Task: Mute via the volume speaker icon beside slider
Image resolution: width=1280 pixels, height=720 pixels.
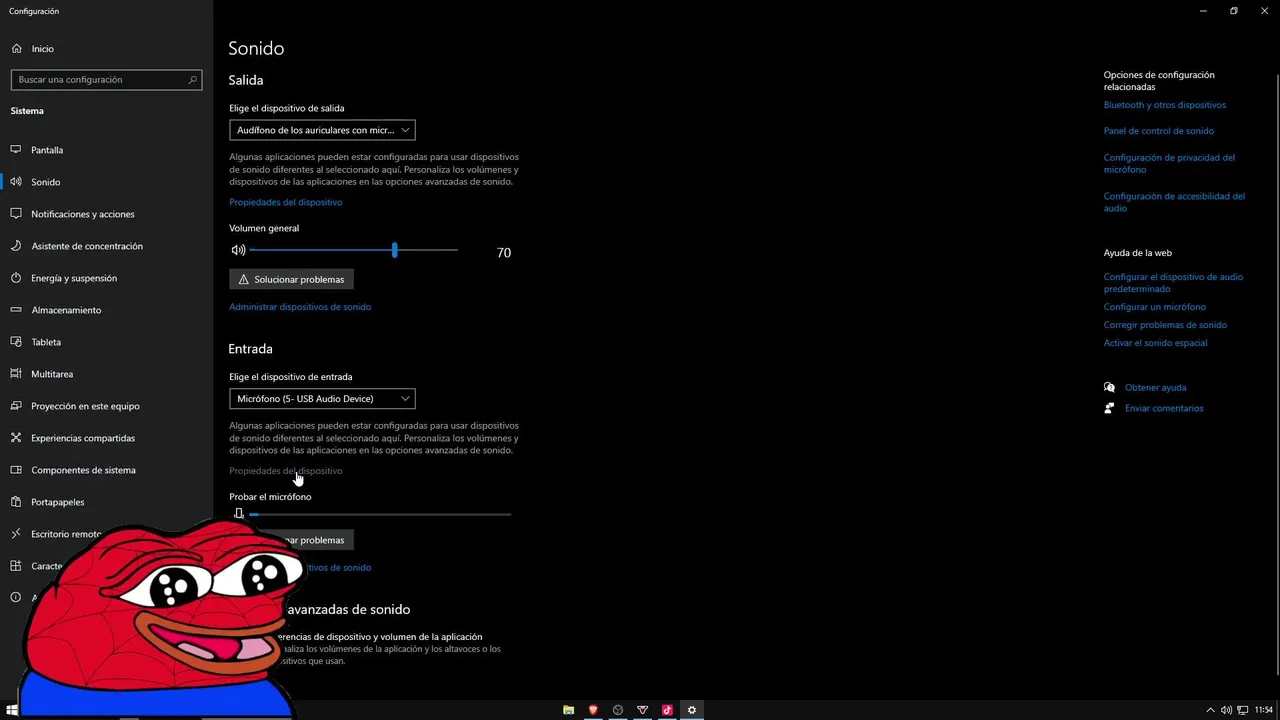Action: click(238, 250)
